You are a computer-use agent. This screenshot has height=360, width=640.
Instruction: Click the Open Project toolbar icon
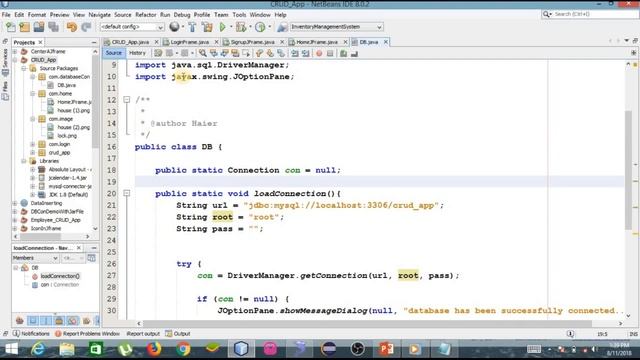(x=39, y=27)
